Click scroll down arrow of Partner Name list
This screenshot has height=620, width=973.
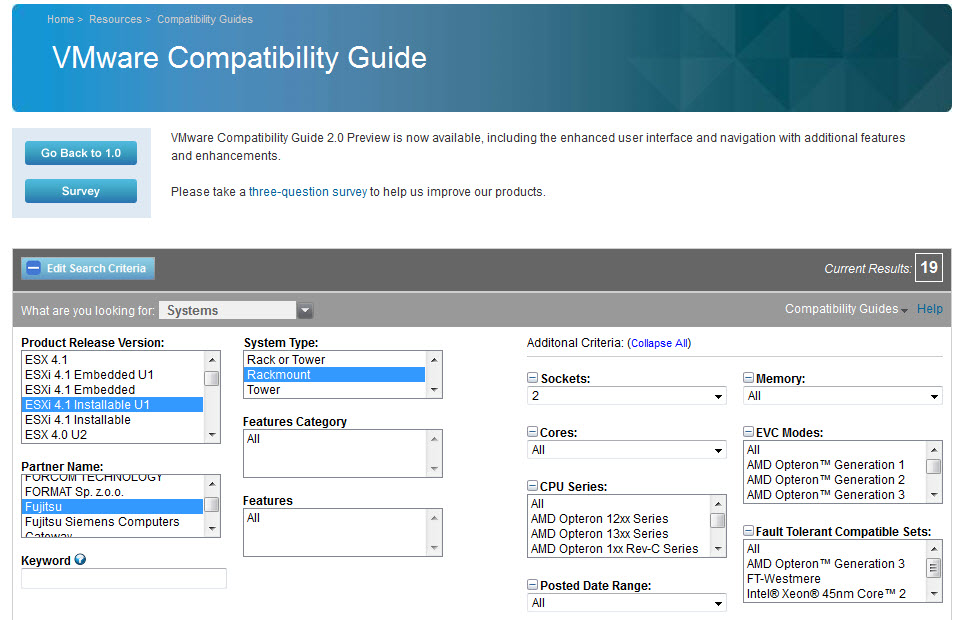(x=212, y=529)
